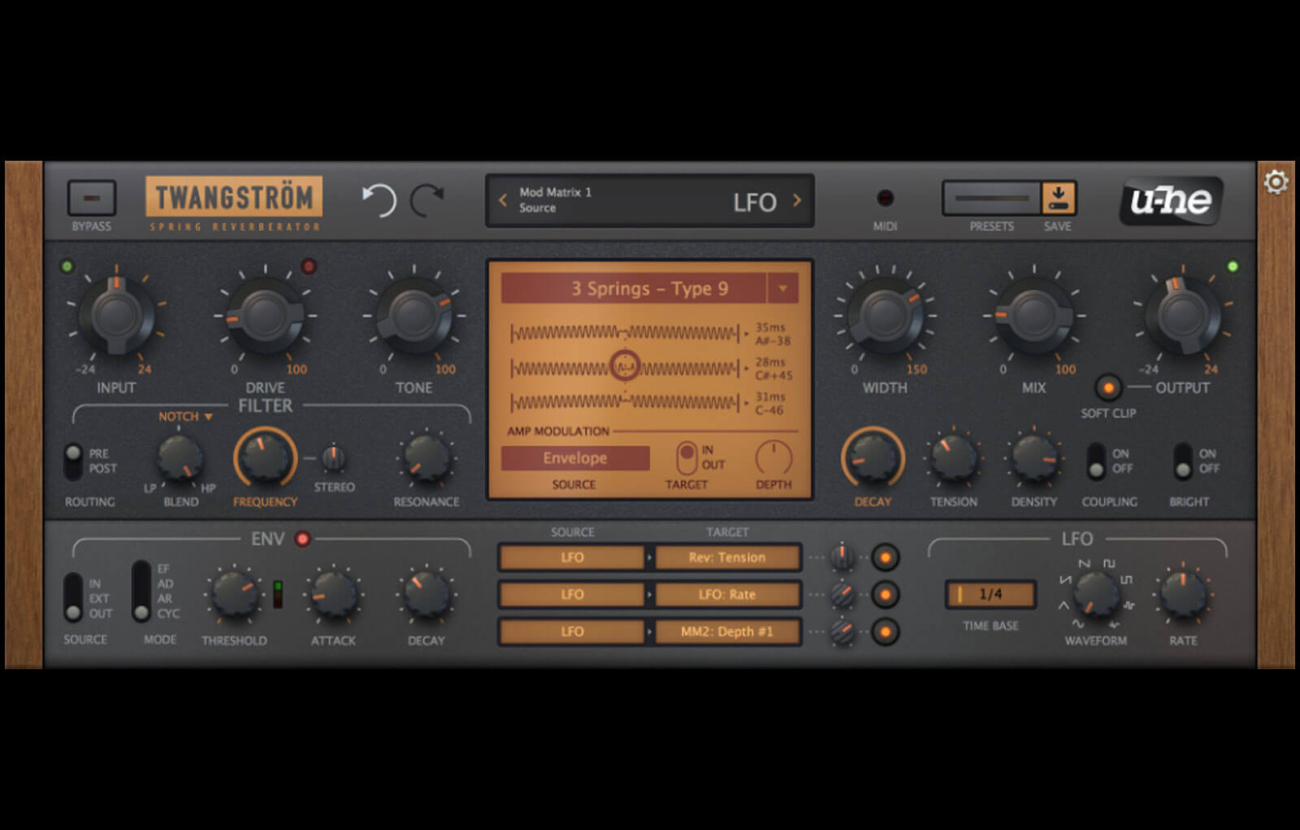This screenshot has width=1300, height=830.
Task: Click the Width knob
Action: (885, 316)
